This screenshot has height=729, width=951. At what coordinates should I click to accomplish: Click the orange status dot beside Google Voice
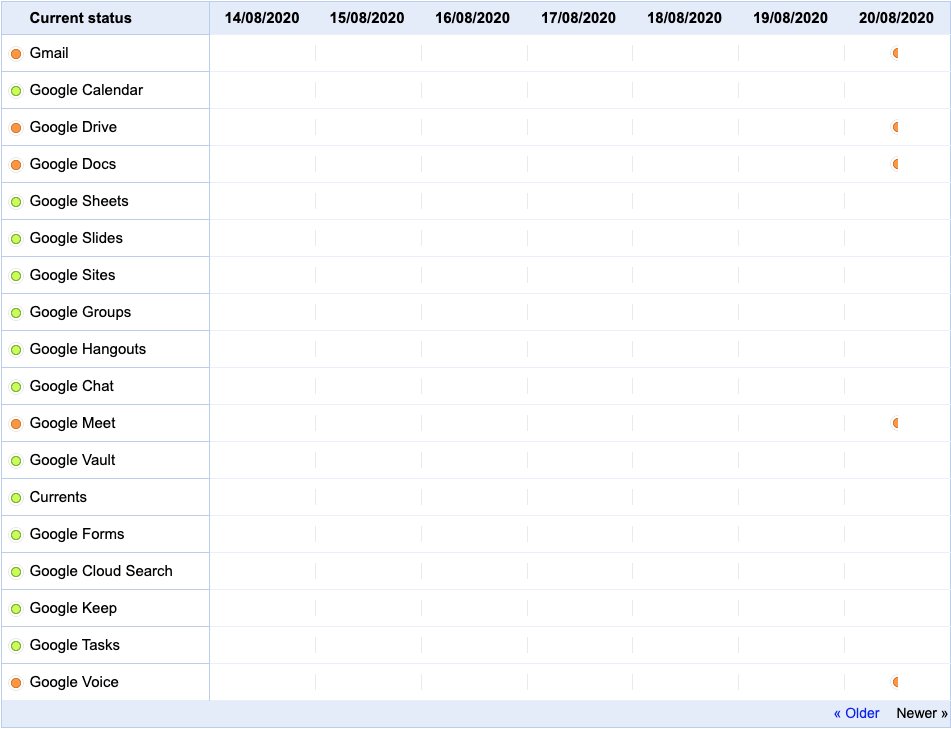[16, 683]
